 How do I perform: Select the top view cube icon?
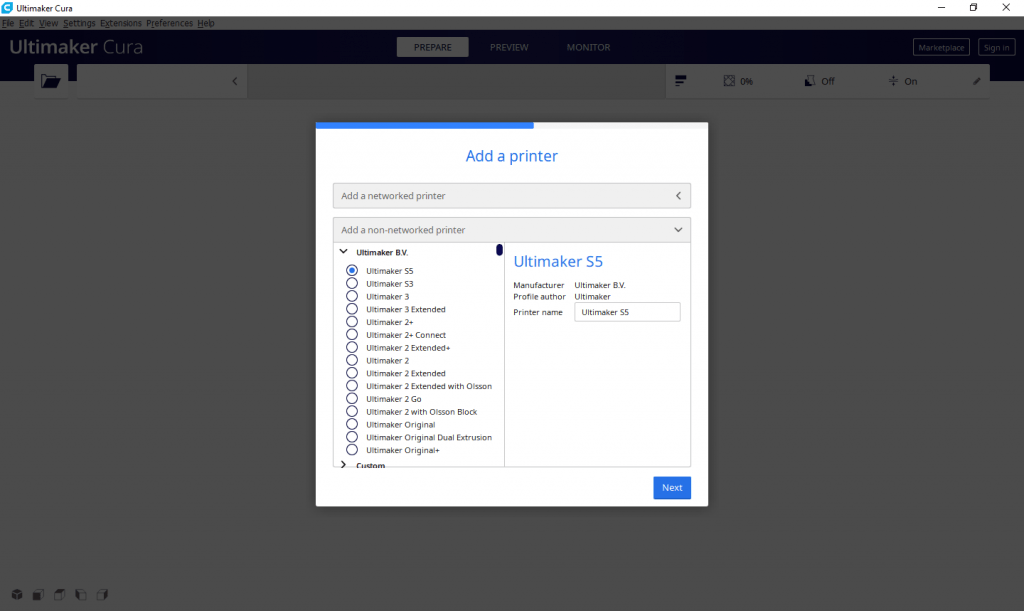(59, 595)
